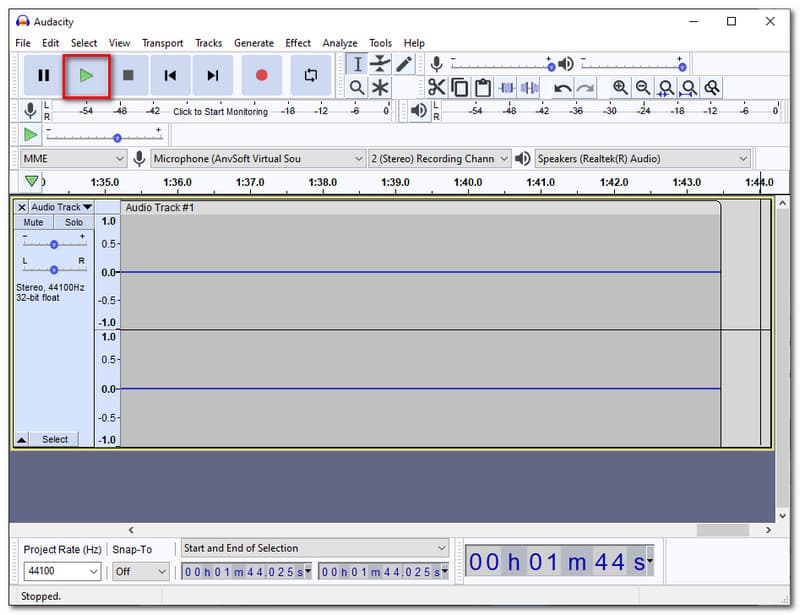Open the MME audio host dropdown
Viewport: 800px width, 615px height.
[72, 159]
